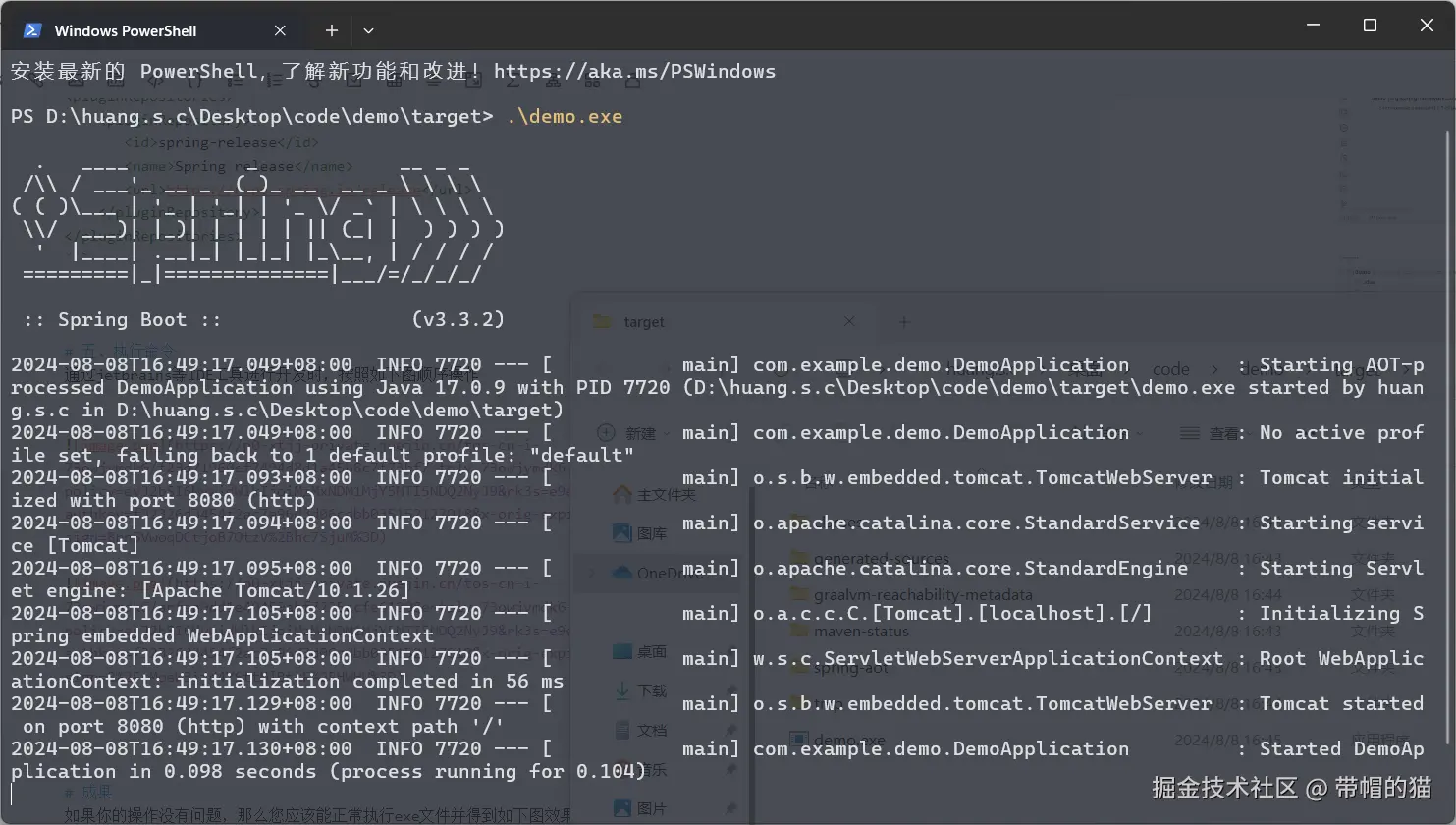This screenshot has height=825, width=1456.
Task: Open a new terminal tab
Action: point(332,30)
